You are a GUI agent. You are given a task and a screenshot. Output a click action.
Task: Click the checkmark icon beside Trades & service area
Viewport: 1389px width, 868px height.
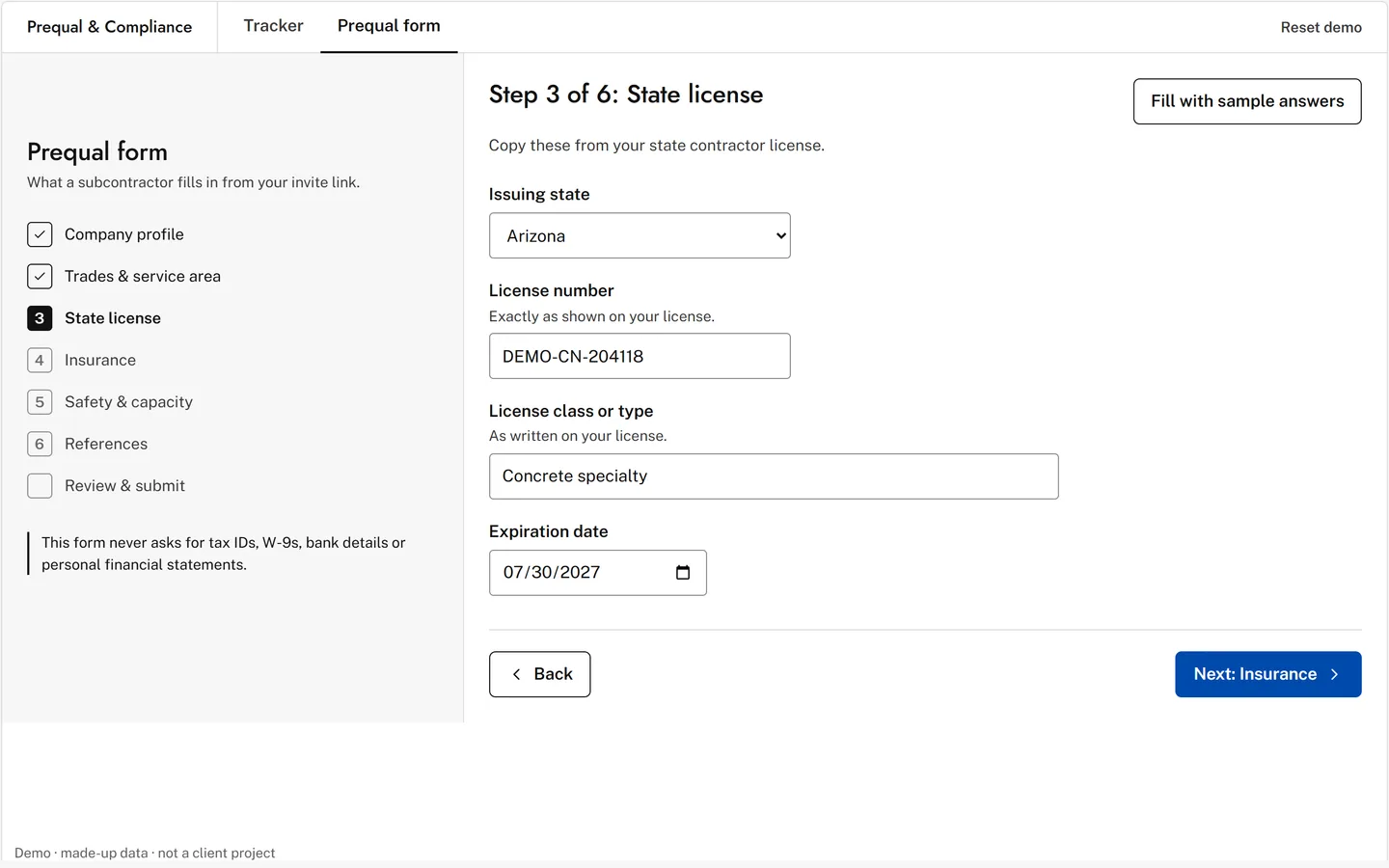click(40, 277)
